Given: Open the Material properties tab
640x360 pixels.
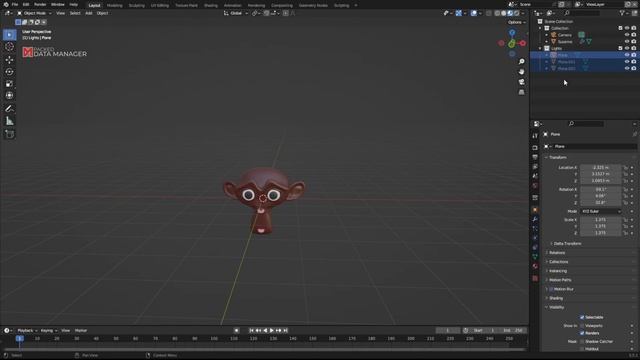Looking at the screenshot, I should tap(535, 266).
